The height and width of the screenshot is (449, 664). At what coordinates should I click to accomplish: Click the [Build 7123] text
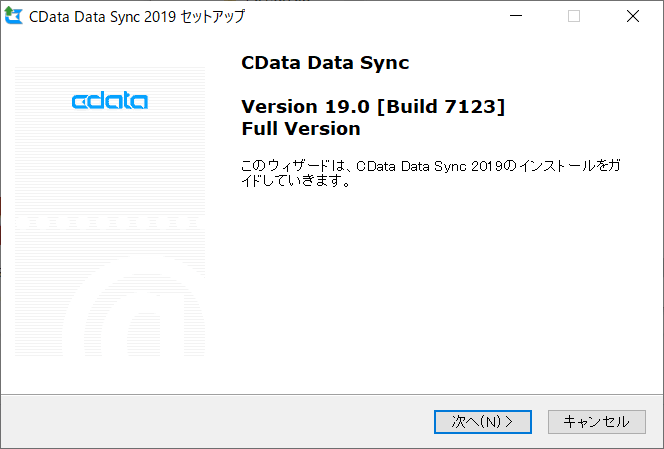(x=441, y=106)
